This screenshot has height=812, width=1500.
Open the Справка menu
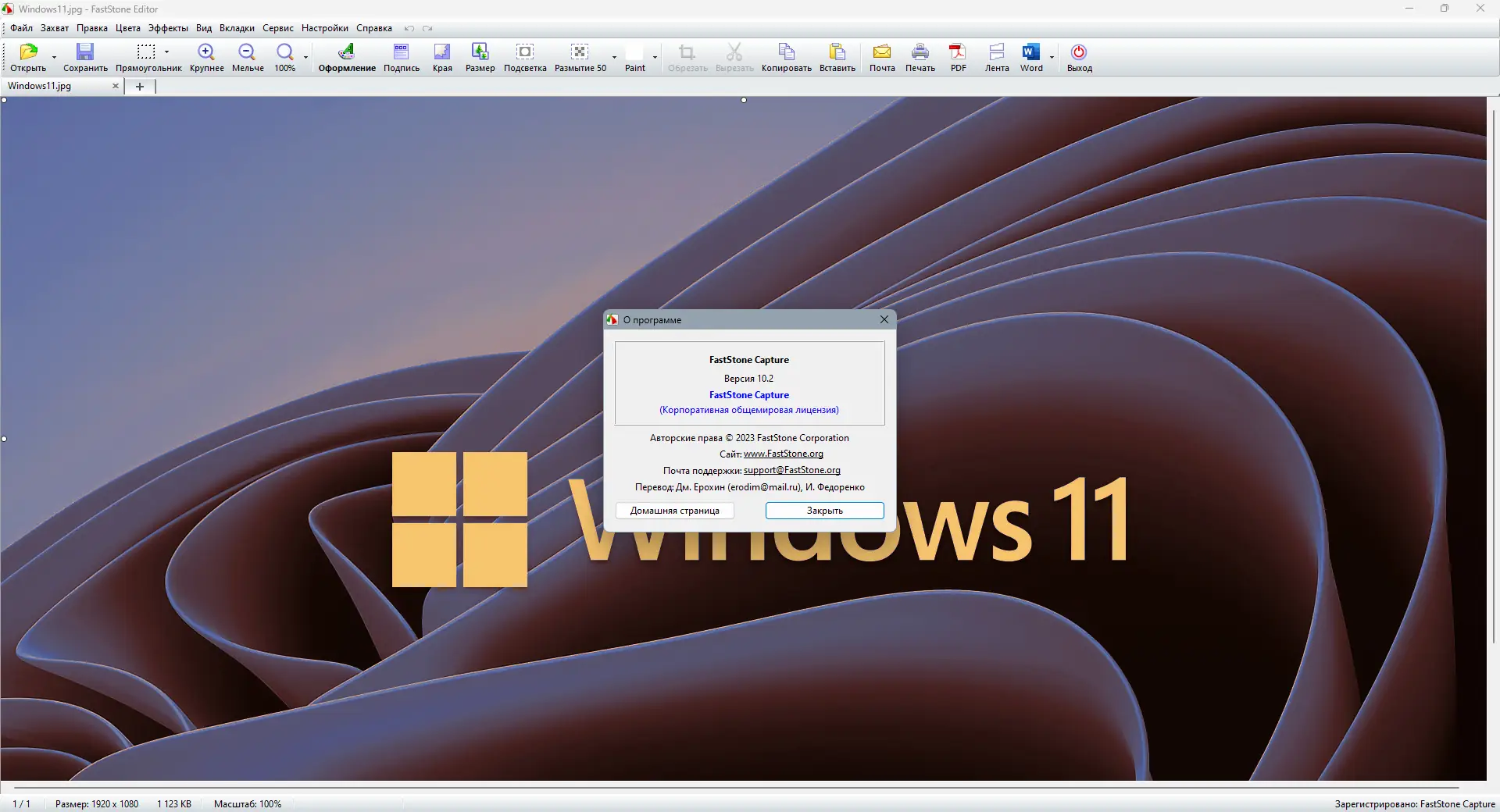click(x=374, y=28)
